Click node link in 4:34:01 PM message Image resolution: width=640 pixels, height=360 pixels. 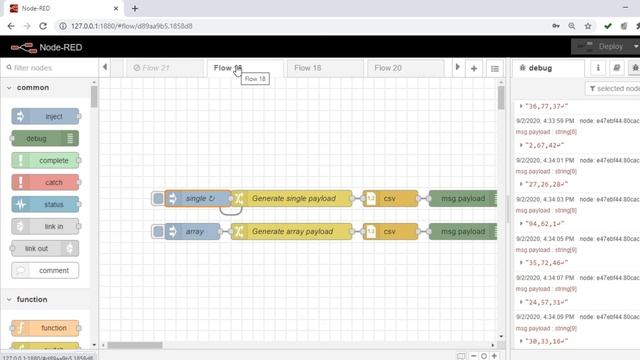click(x=610, y=160)
